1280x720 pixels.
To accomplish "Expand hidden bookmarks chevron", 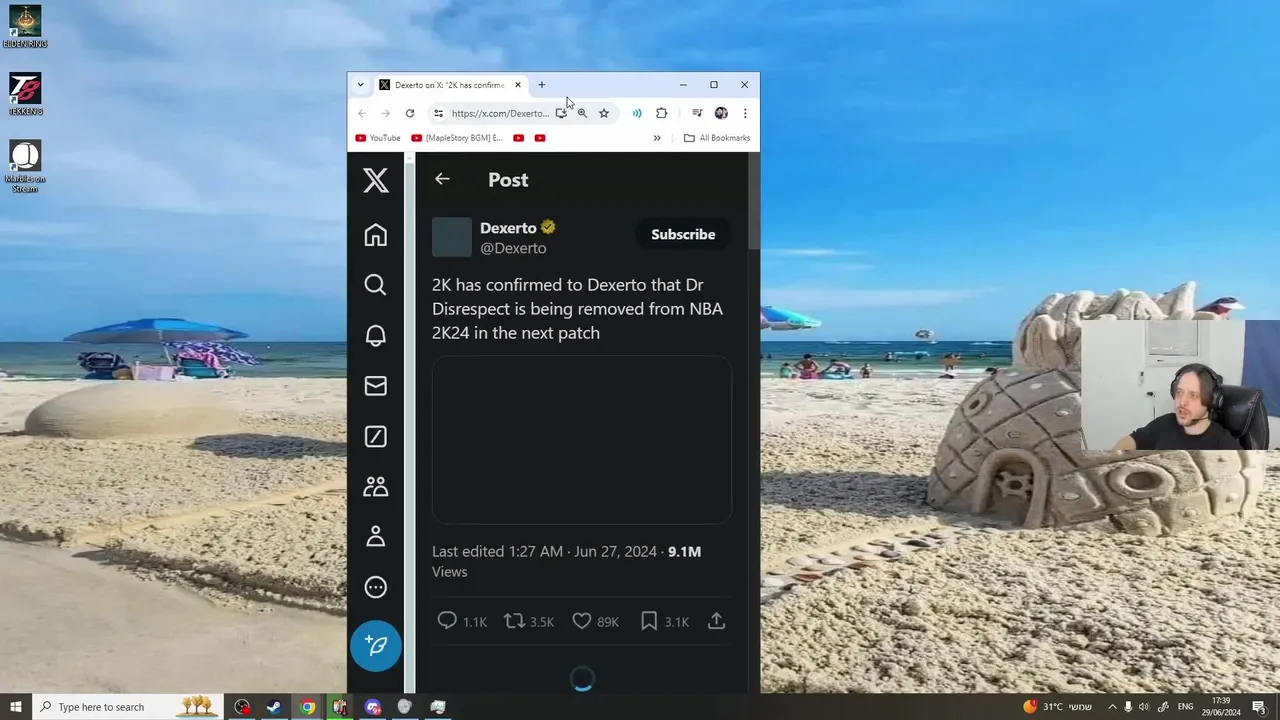I will click(657, 138).
